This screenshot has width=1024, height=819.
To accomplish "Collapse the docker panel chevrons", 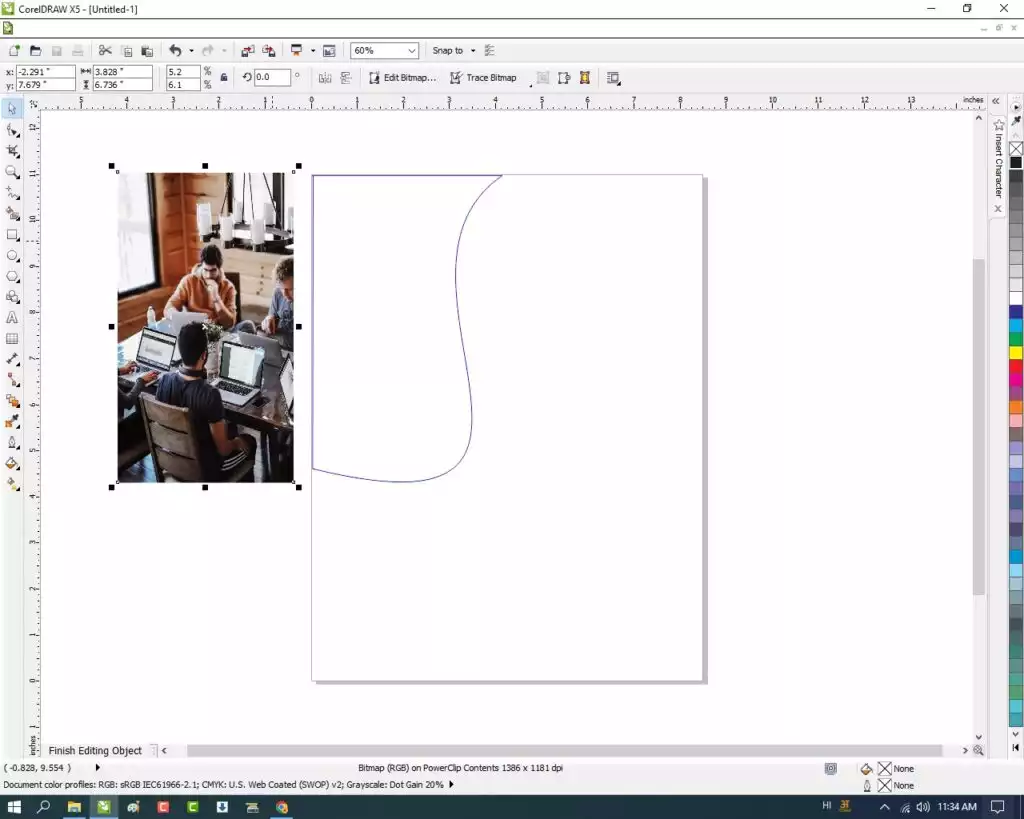I will coord(996,101).
